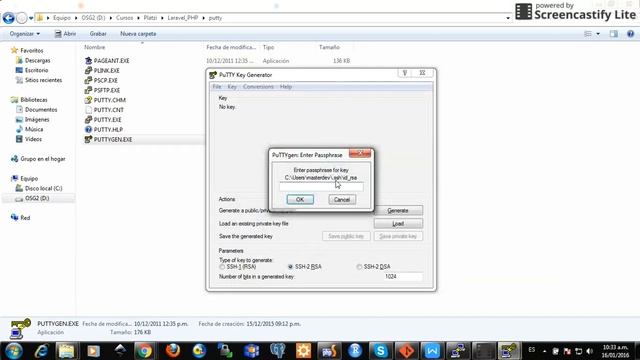Click Nueva carpeta in toolbar

pyautogui.click(x=138, y=34)
